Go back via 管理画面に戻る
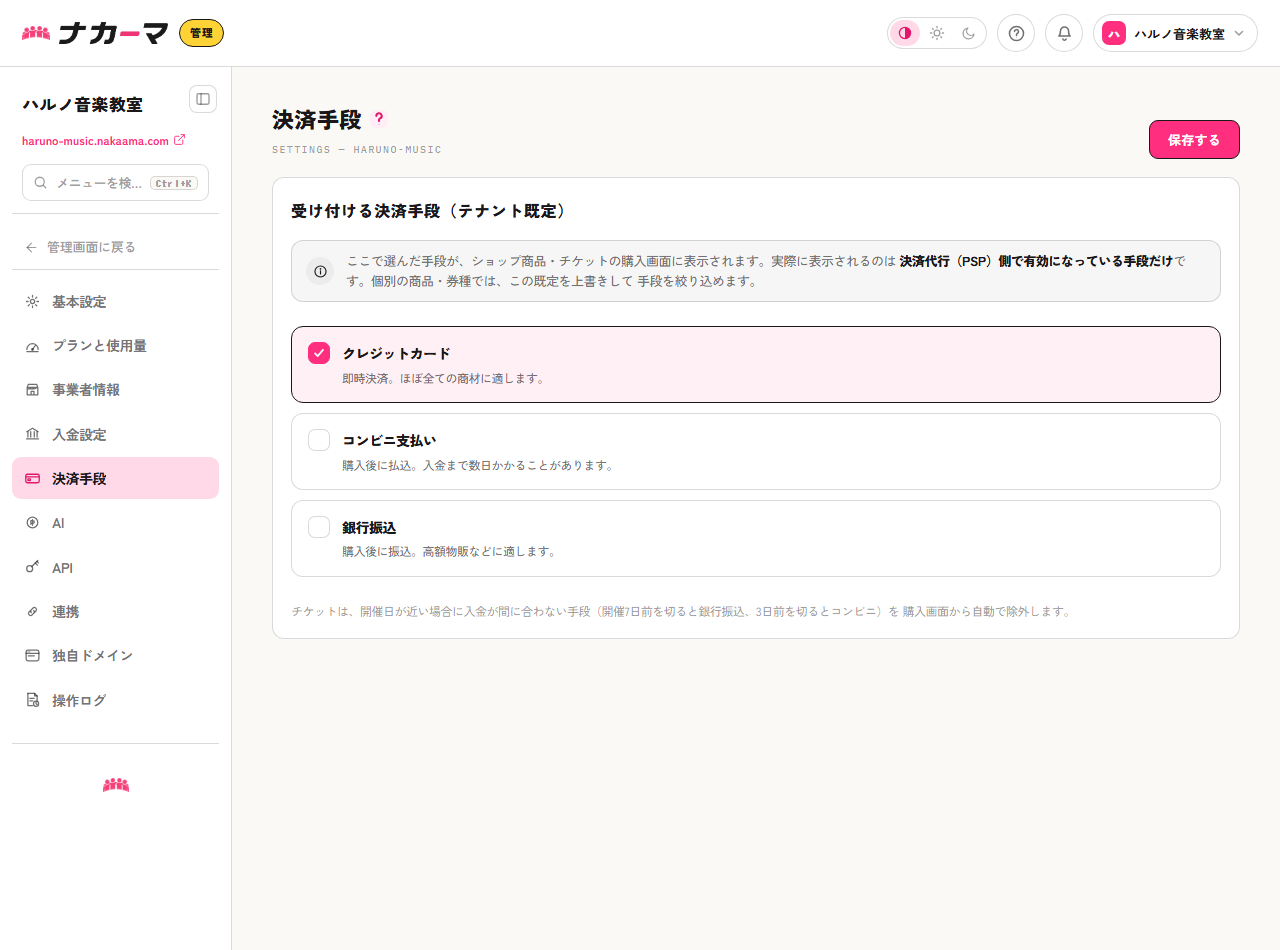Viewport: 1280px width, 950px height. pos(115,247)
